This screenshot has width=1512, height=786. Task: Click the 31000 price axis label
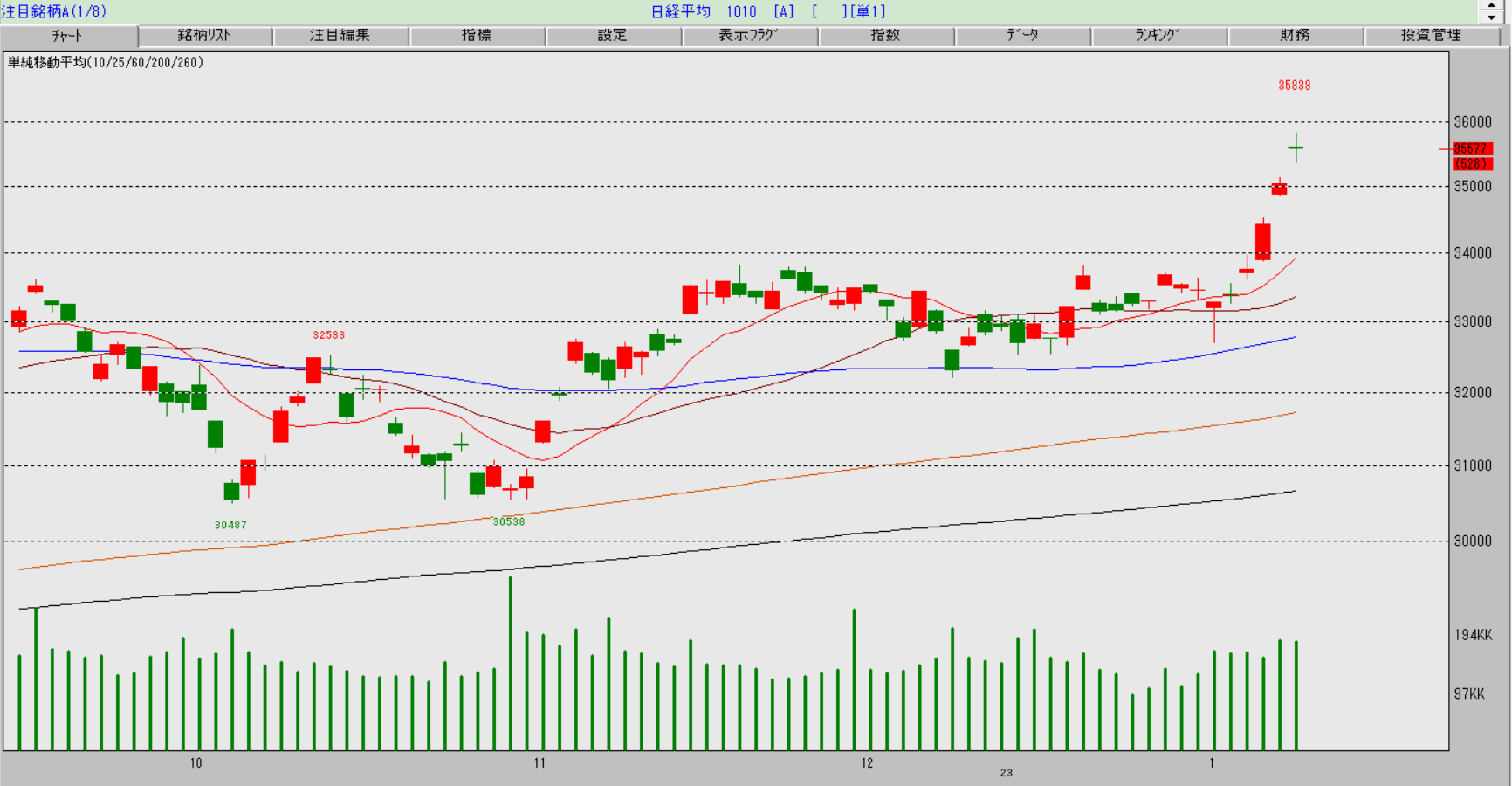click(1473, 466)
